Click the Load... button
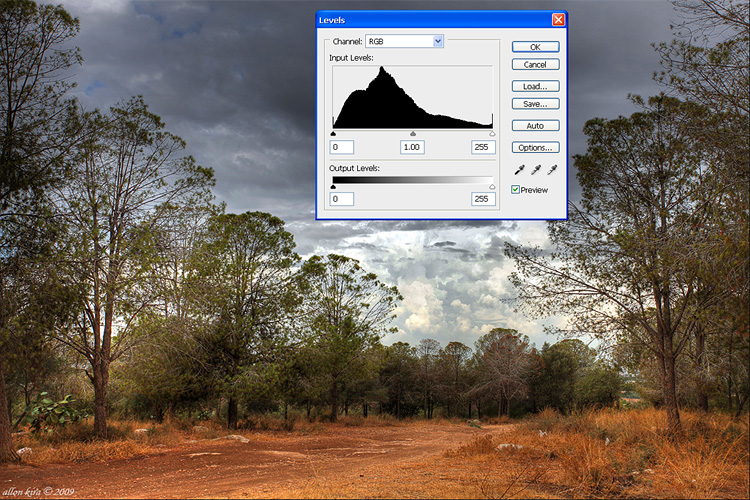This screenshot has height=500, width=750. [535, 86]
